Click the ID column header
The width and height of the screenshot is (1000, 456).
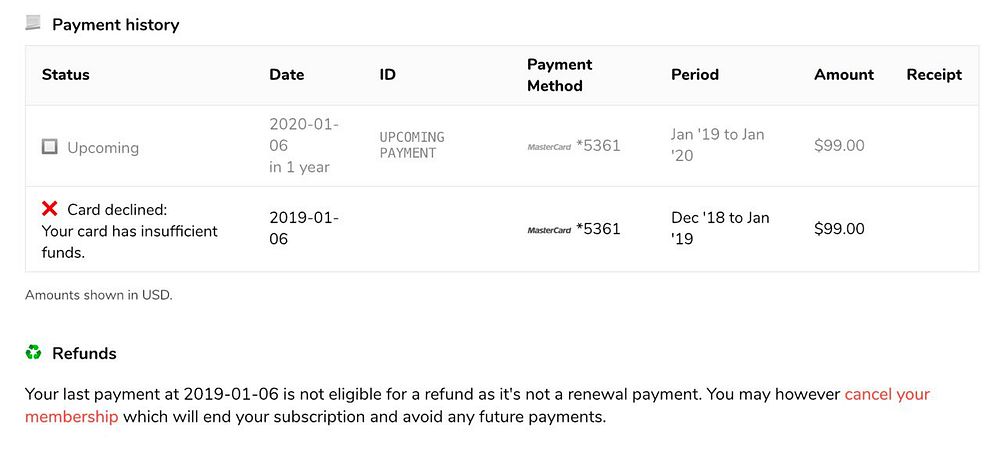(x=388, y=74)
